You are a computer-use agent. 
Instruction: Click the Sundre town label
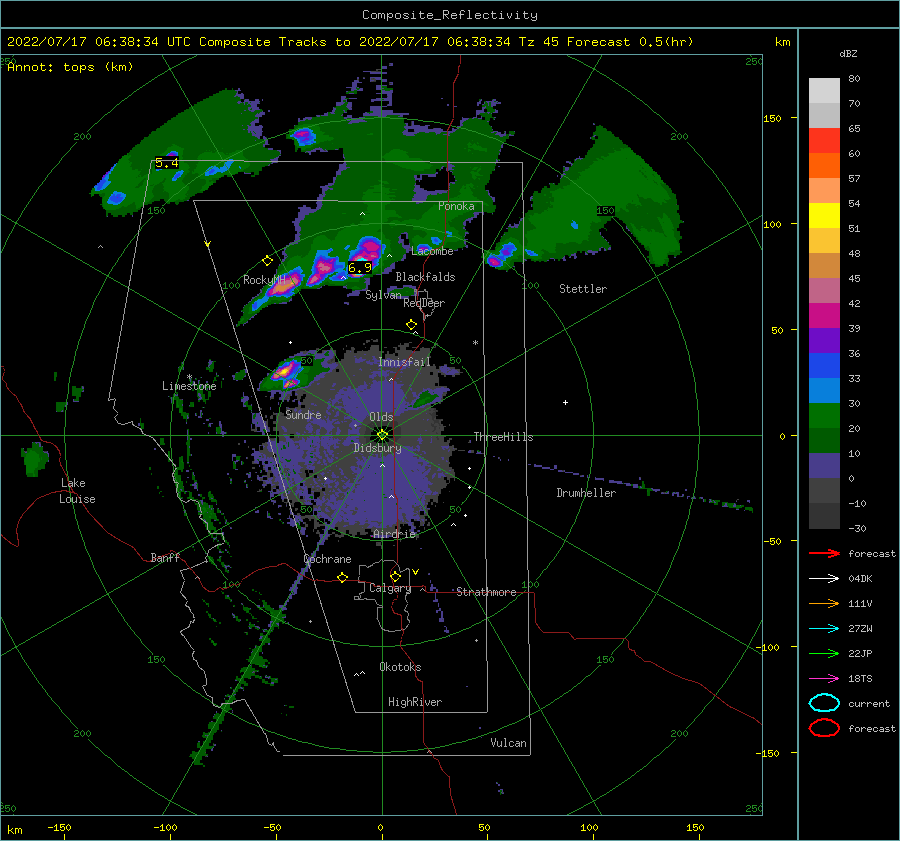tap(303, 414)
